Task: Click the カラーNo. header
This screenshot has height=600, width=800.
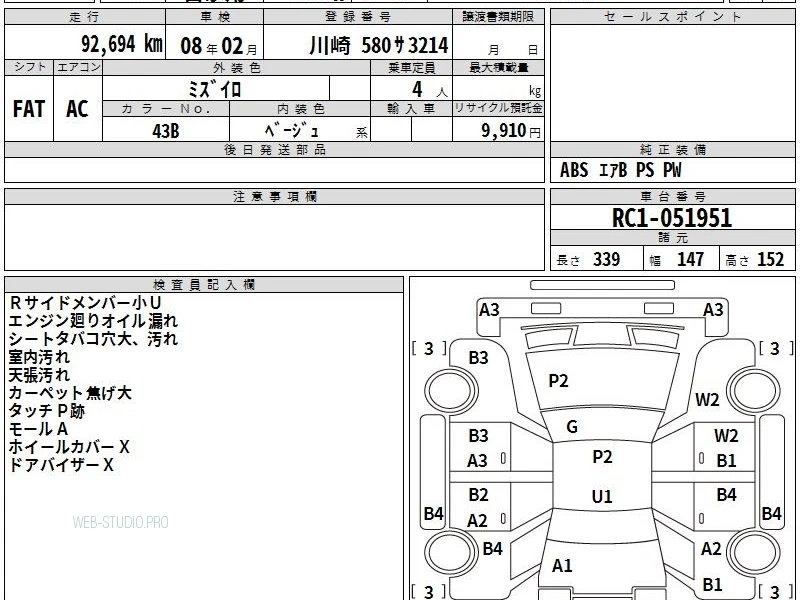Action: coord(166,109)
